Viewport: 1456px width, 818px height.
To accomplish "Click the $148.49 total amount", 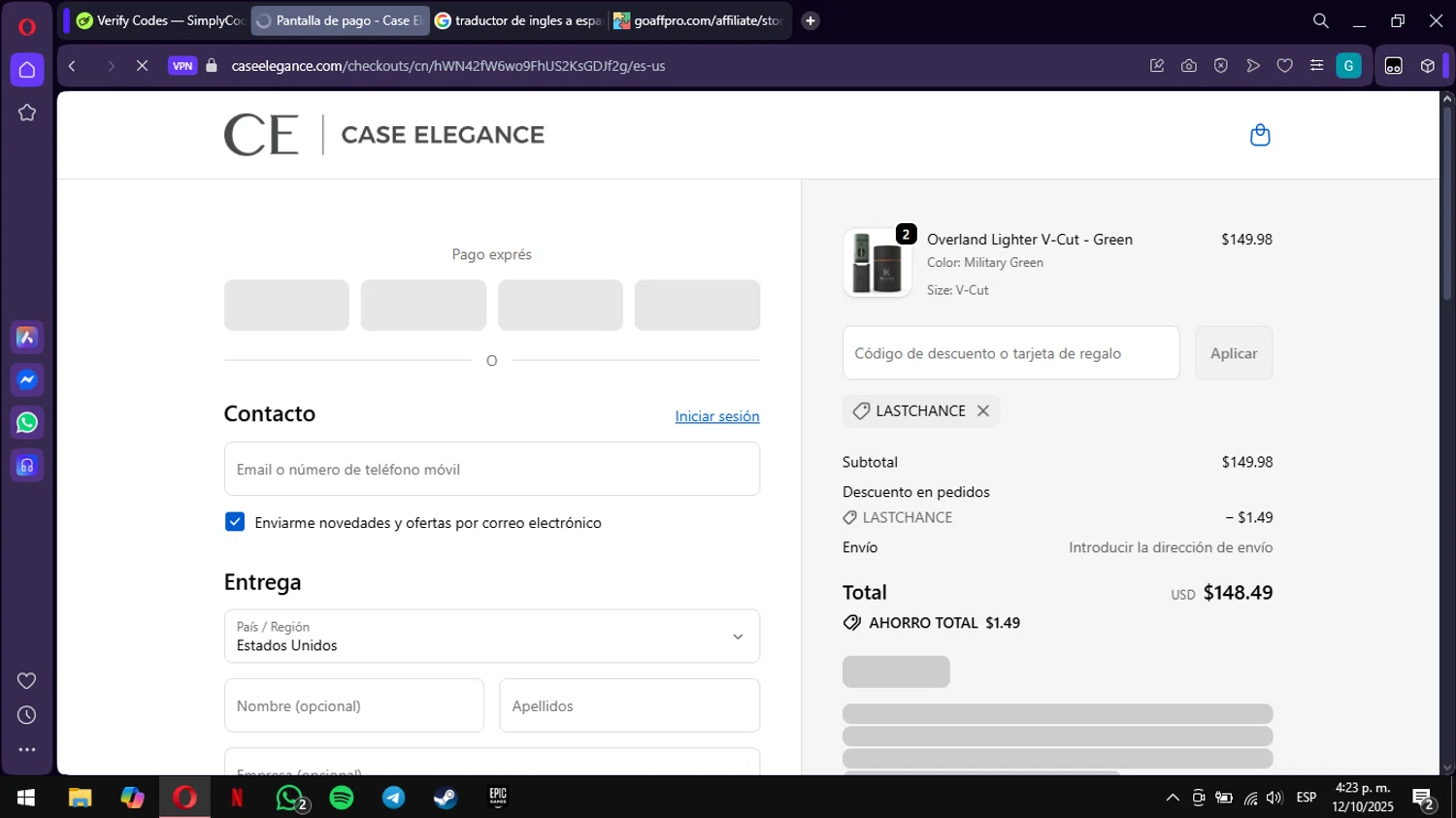I will [1238, 593].
